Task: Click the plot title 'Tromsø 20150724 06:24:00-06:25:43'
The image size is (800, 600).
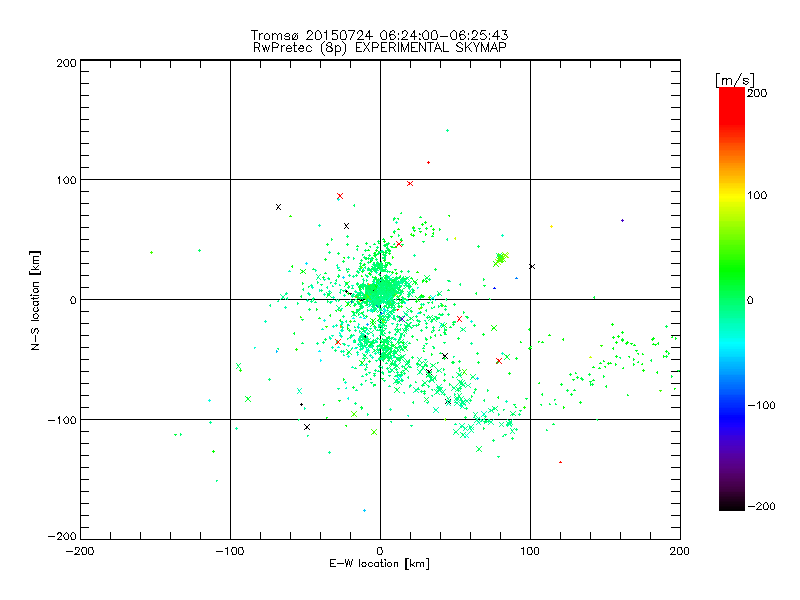Action: coord(379,35)
